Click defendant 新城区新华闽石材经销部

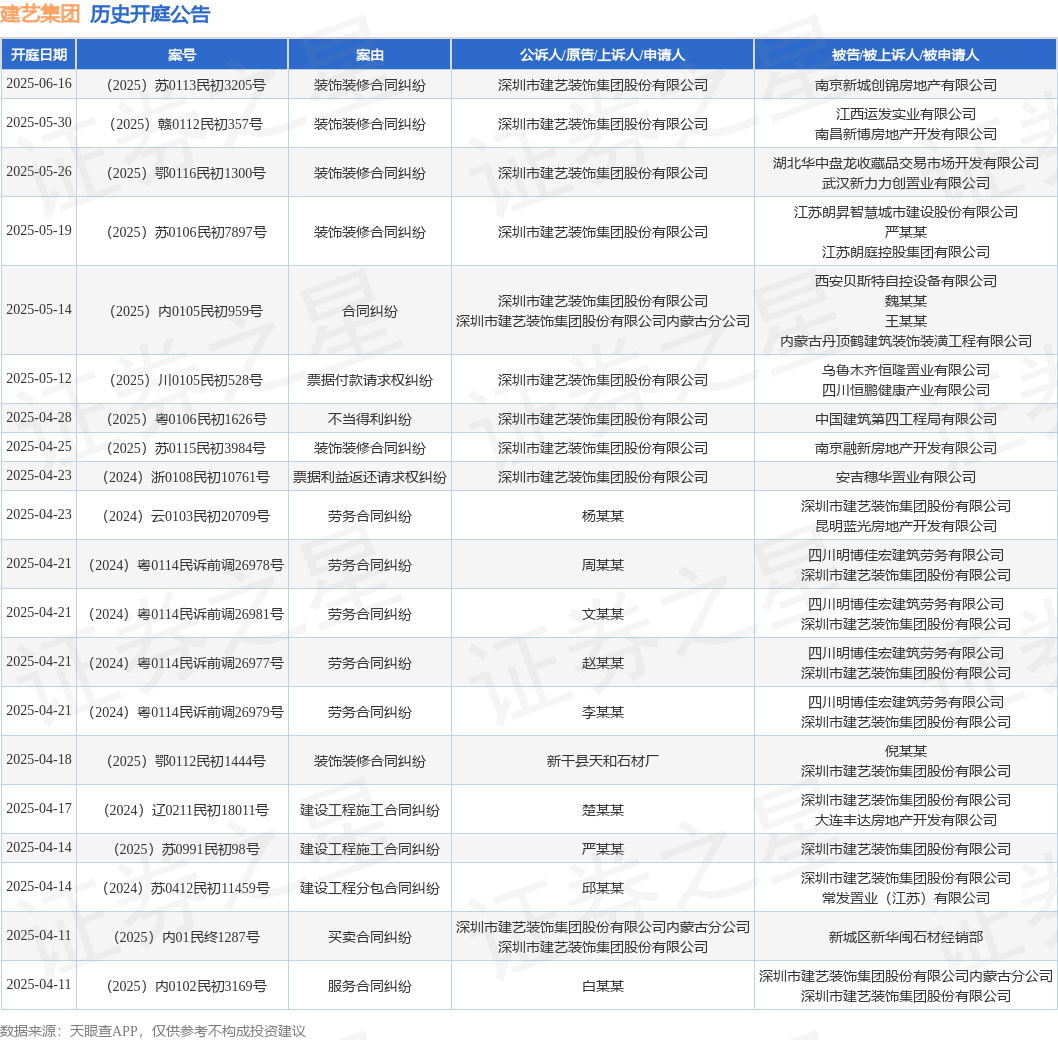click(906, 937)
